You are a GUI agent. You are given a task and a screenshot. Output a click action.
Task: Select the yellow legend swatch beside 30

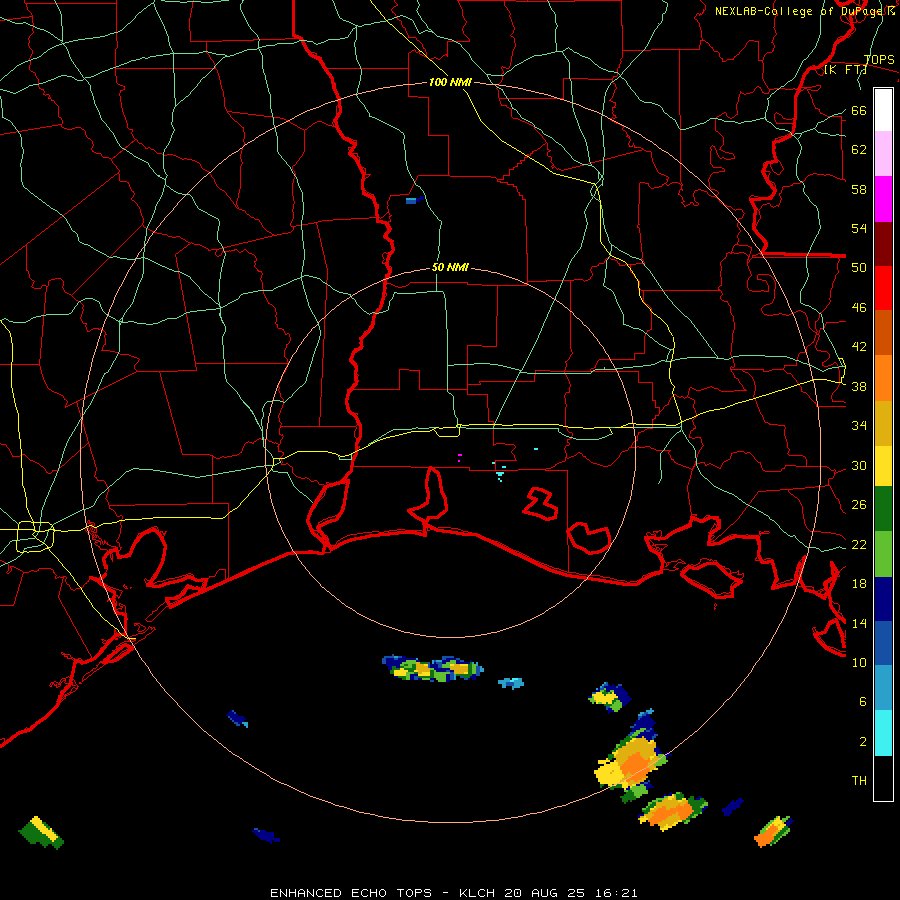(x=883, y=465)
